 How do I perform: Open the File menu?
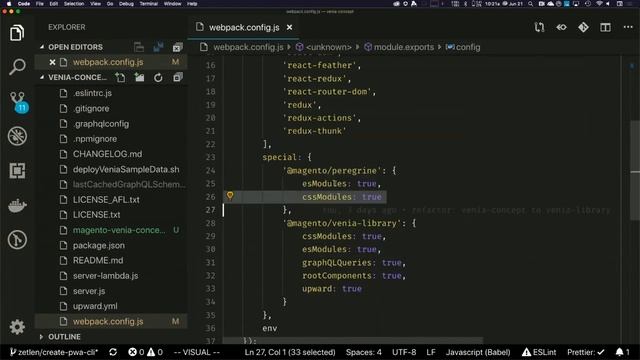pos(40,4)
